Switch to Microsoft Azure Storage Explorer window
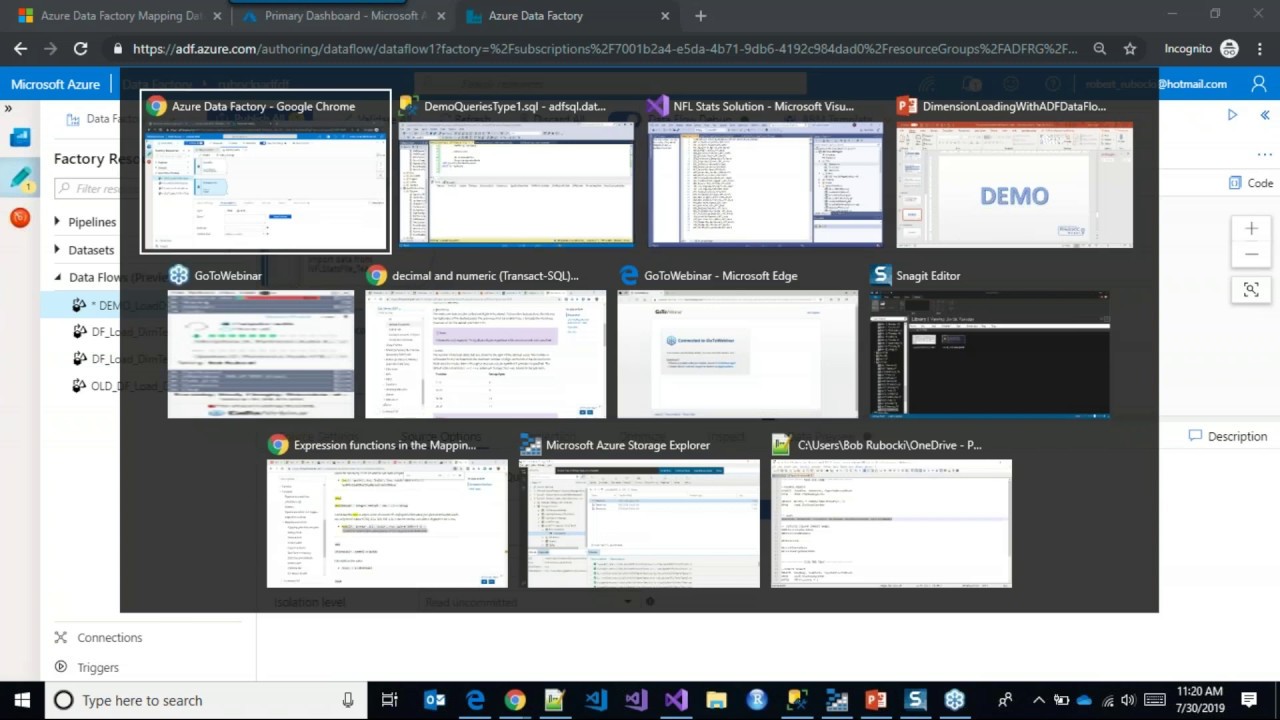This screenshot has width=1280, height=720. coord(639,513)
